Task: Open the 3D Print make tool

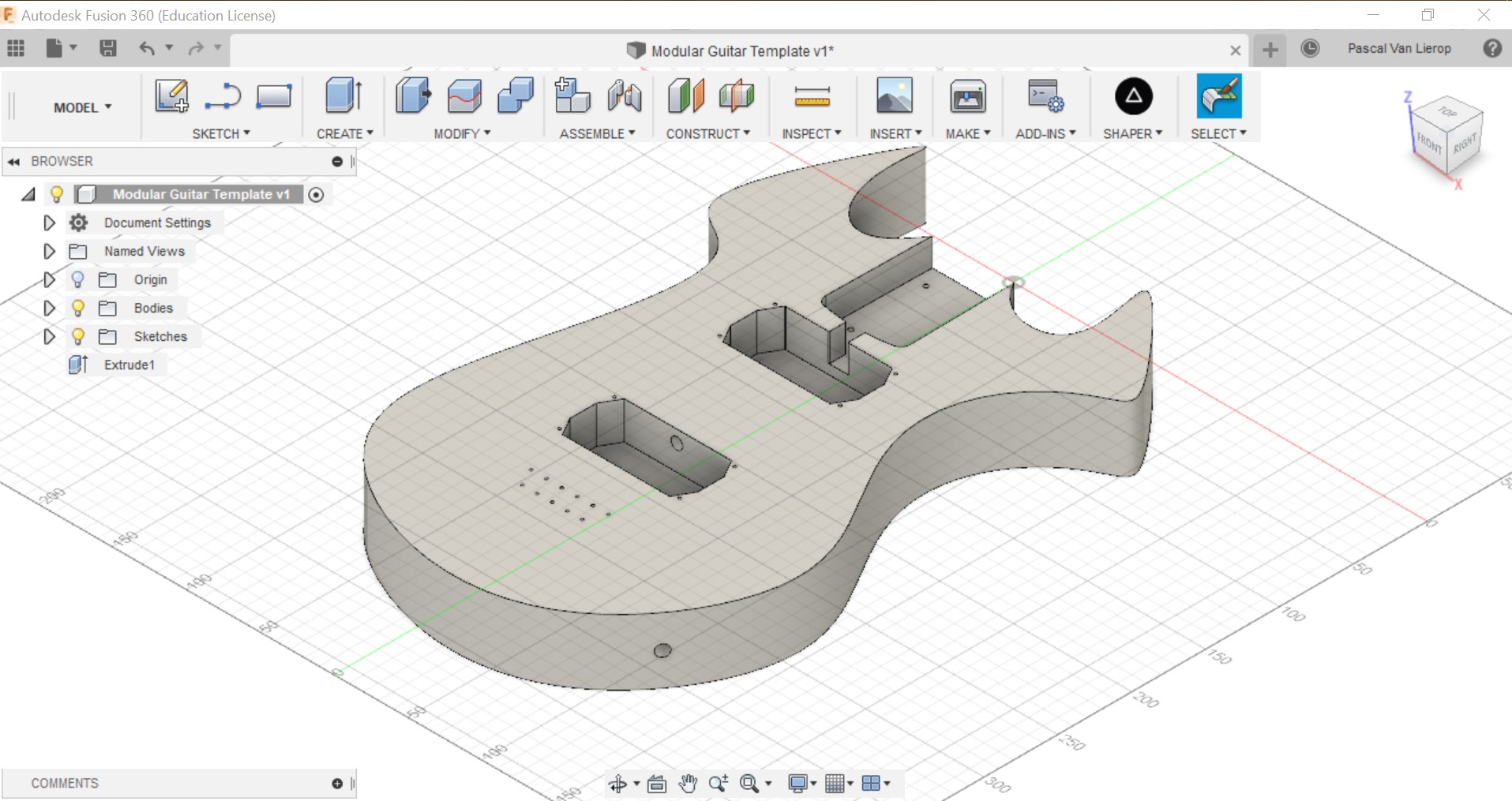Action: click(968, 96)
